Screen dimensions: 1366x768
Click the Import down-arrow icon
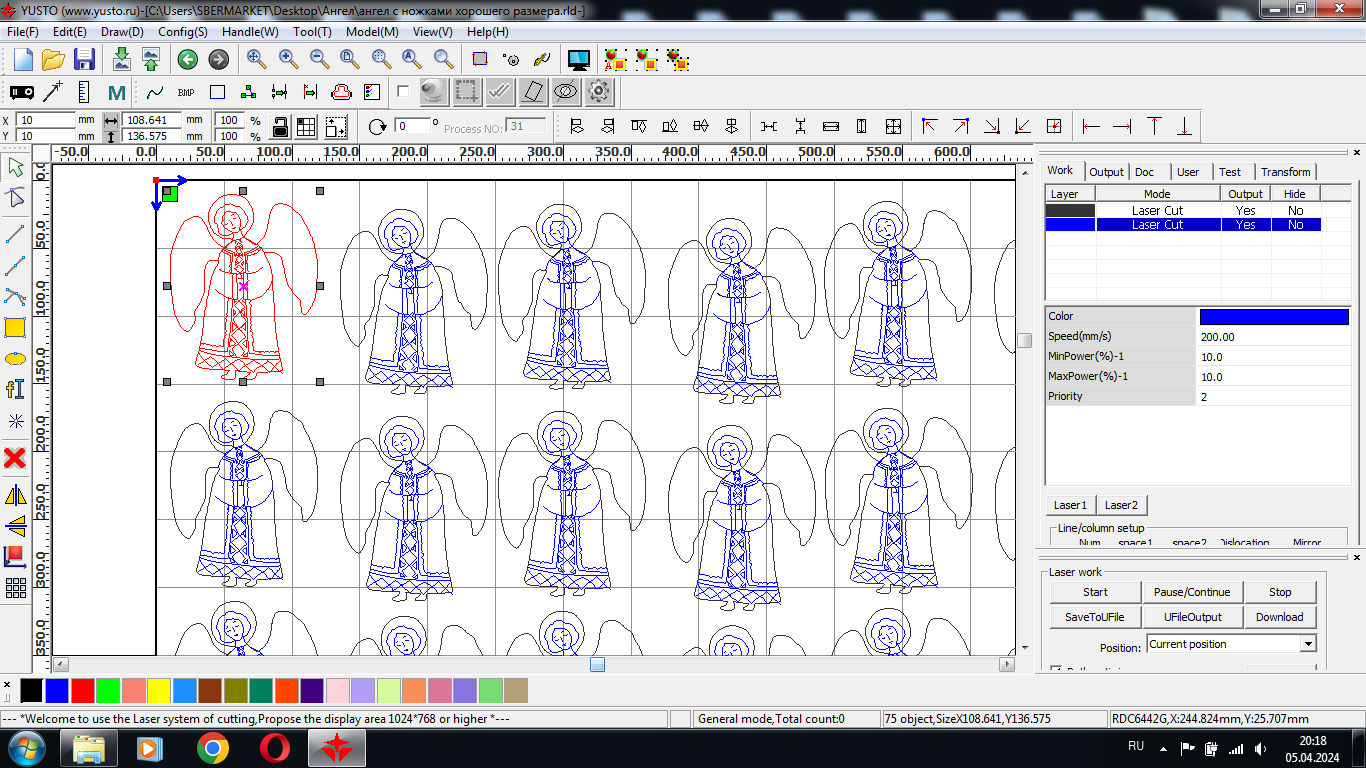tap(121, 59)
